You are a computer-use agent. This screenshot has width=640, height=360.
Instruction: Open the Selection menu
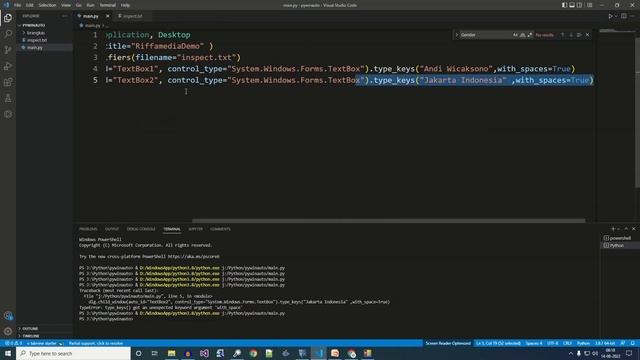click(x=47, y=5)
